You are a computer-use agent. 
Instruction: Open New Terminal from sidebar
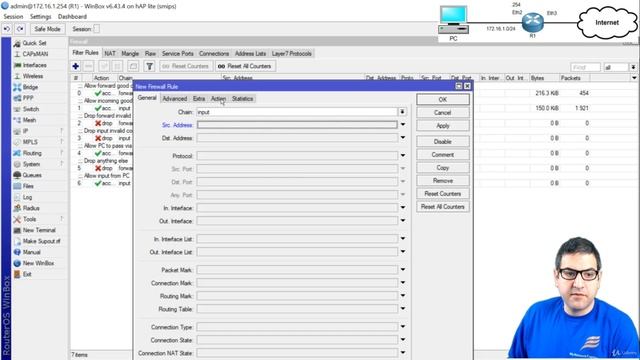click(39, 230)
